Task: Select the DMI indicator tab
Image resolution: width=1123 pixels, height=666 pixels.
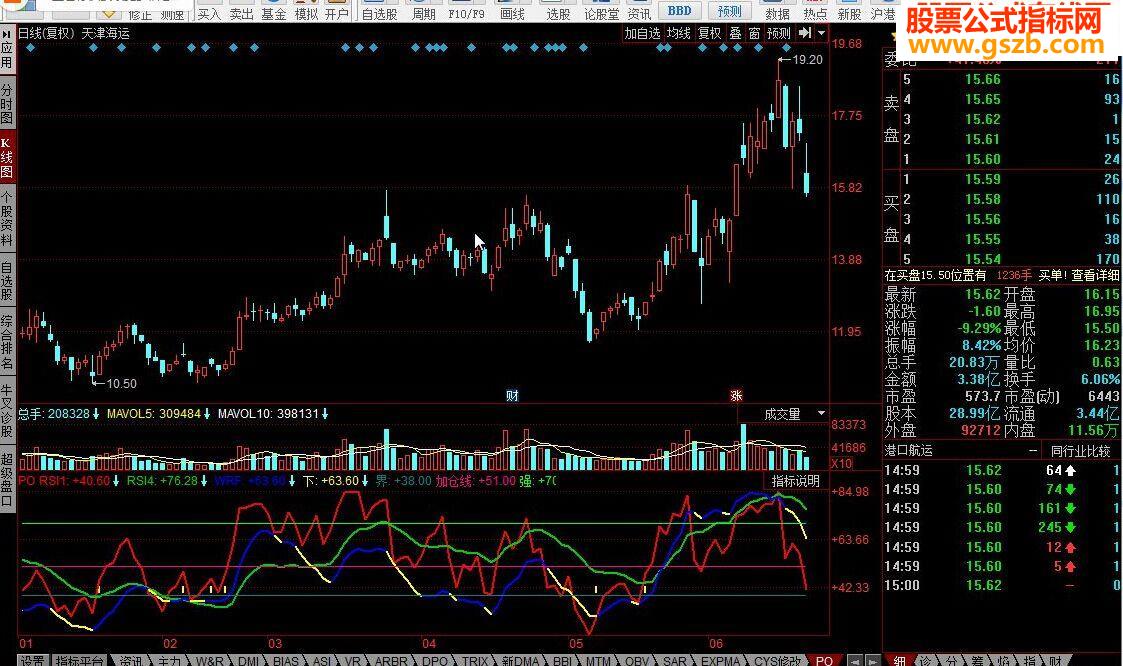Action: coord(248,660)
